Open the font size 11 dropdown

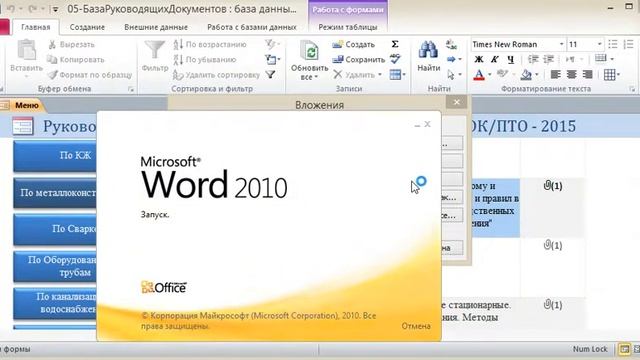click(x=600, y=44)
